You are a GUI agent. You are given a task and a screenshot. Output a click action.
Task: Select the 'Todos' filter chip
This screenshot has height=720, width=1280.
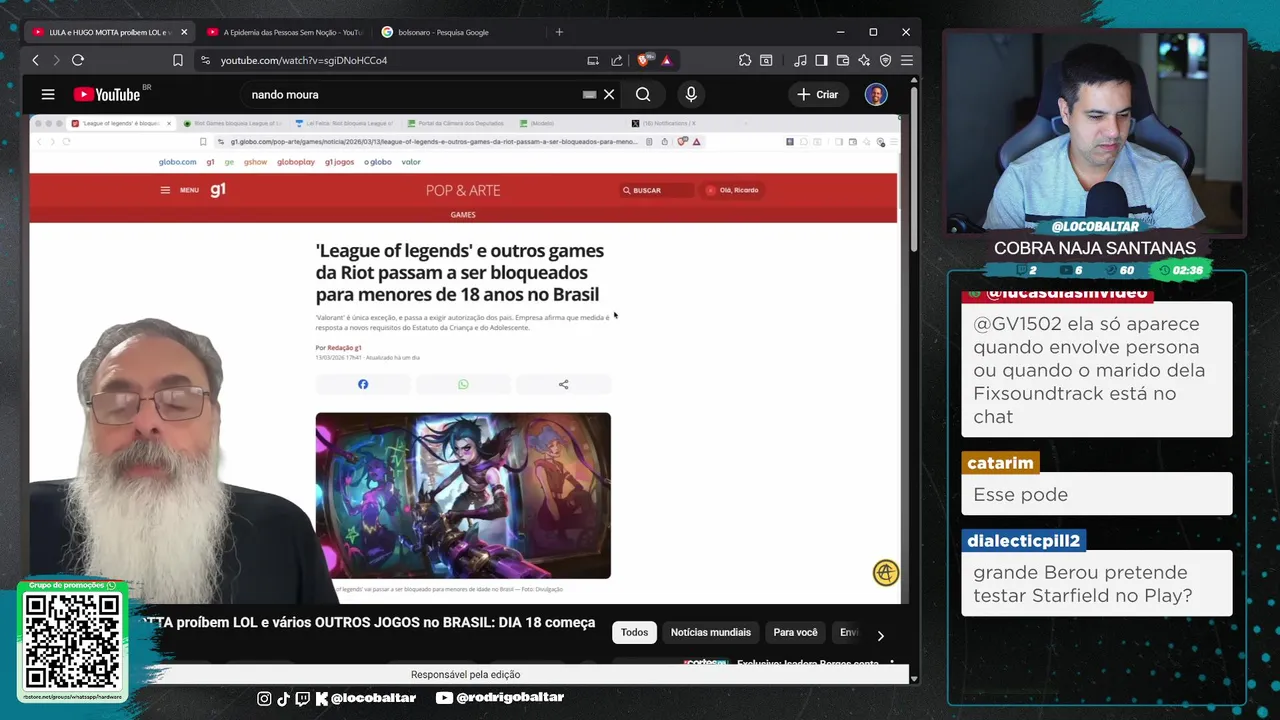tap(634, 632)
